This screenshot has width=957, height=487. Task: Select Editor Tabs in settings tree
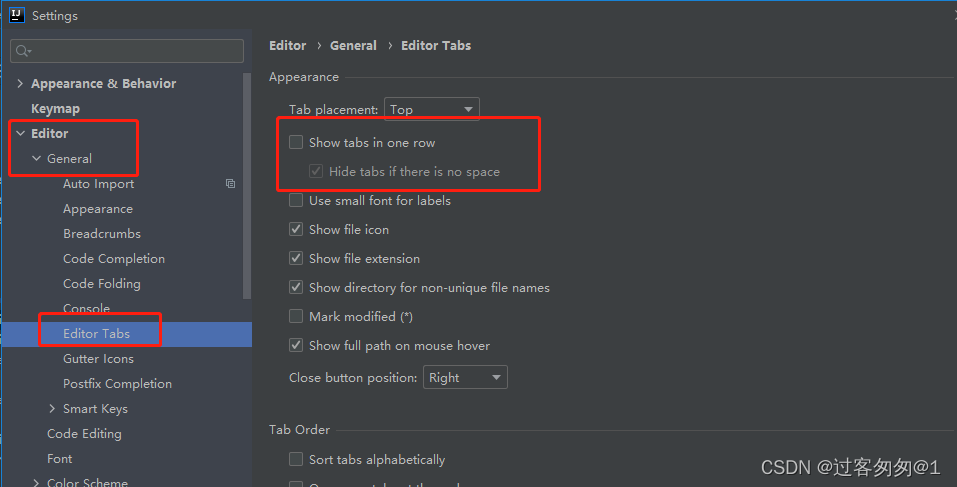pos(96,334)
